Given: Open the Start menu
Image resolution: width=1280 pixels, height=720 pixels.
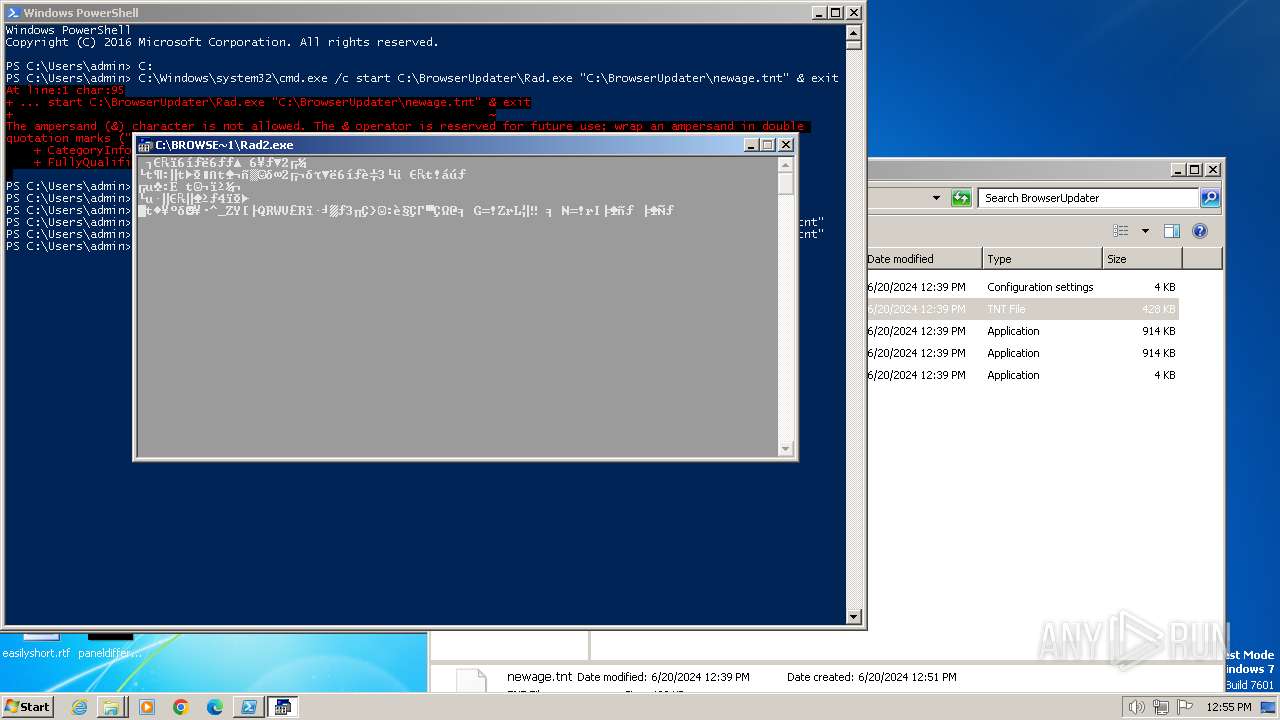Looking at the screenshot, I should 28,706.
